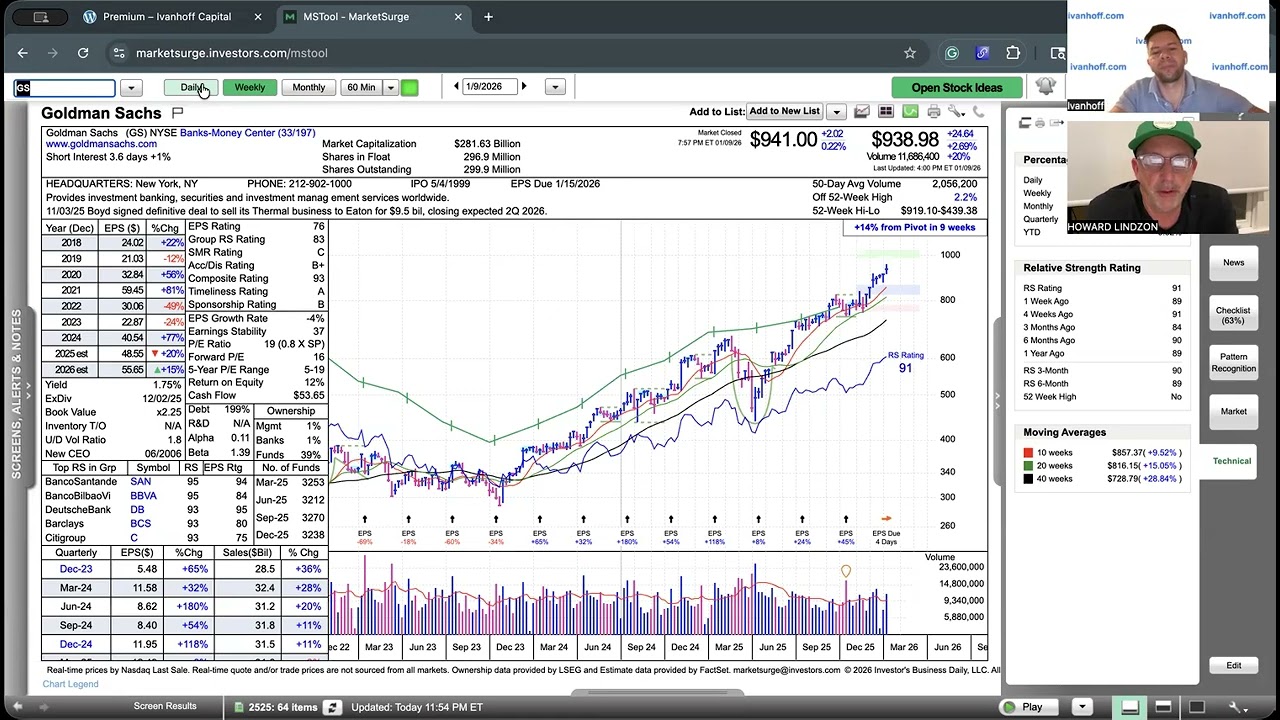Flag Goldman Sachs using the flag icon

click(x=178, y=113)
